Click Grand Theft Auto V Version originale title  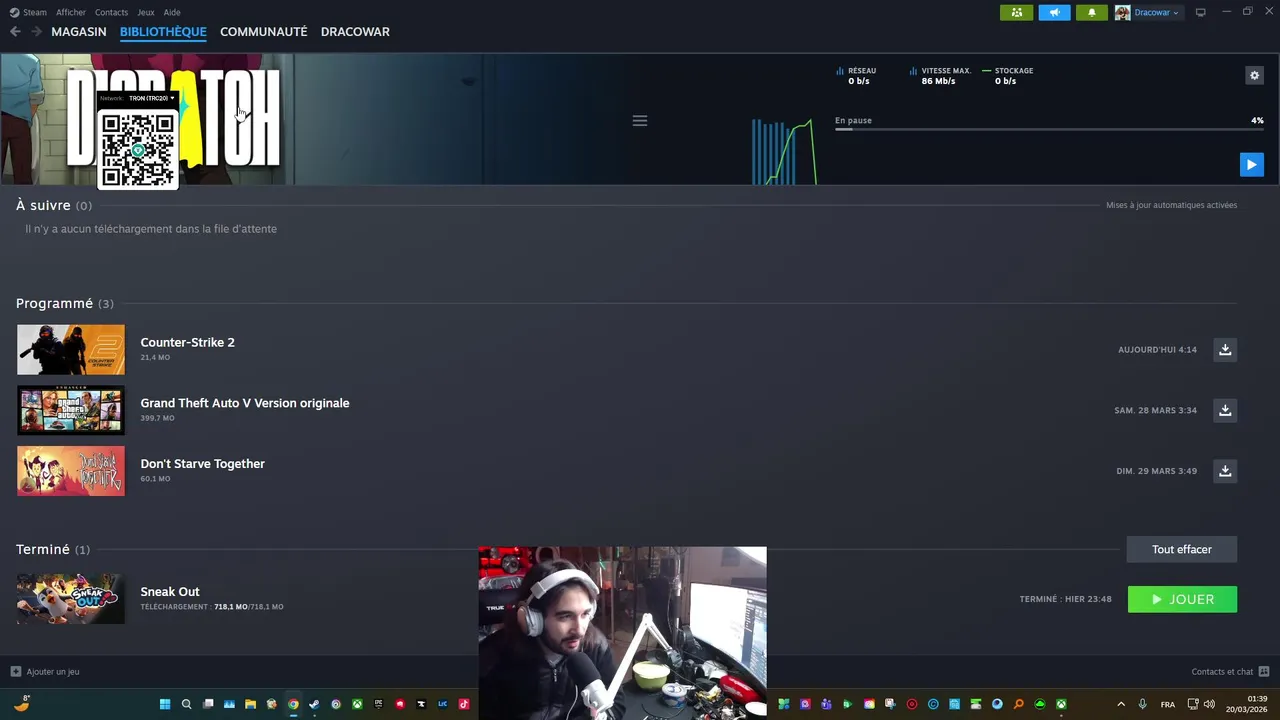[245, 403]
